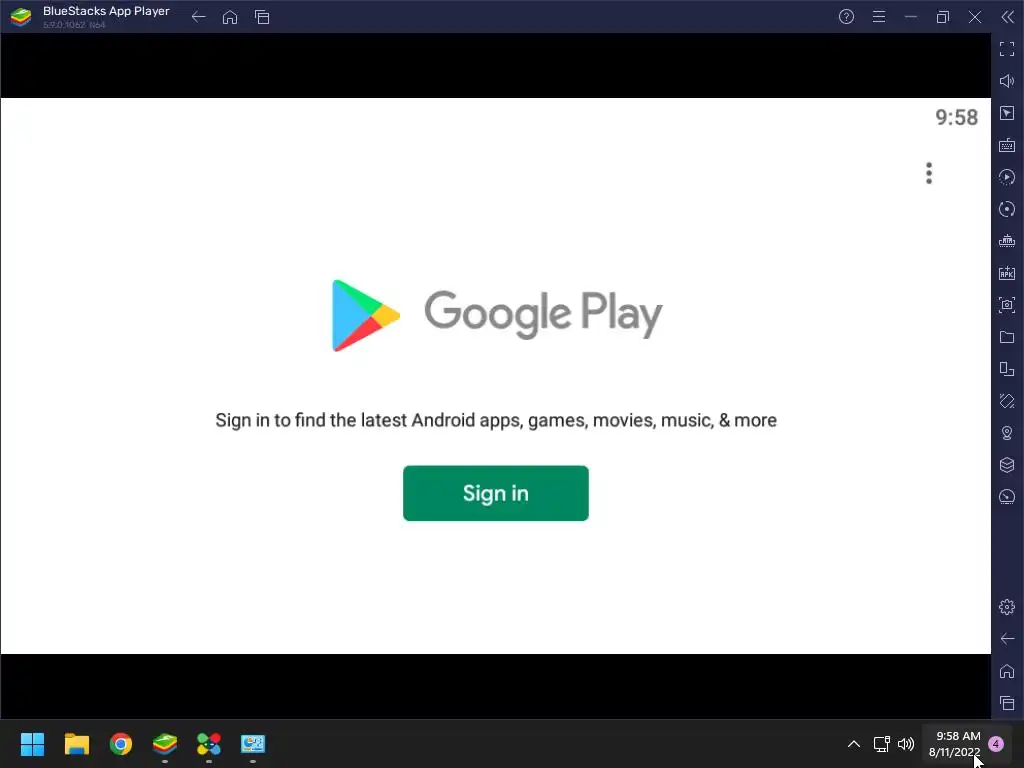Open the macro recorder play icon in sidebar
Screen dimensions: 1024x768
(1007, 177)
